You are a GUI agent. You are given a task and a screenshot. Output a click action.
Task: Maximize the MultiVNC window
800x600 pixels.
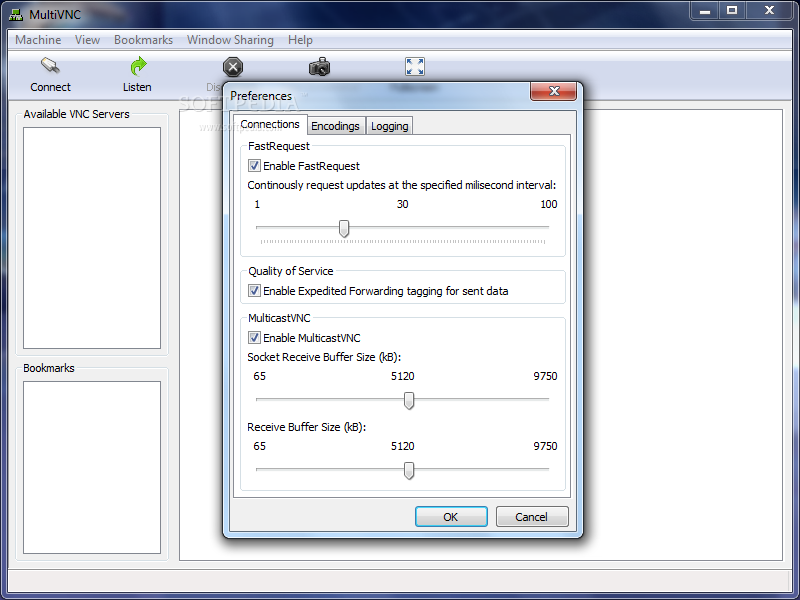pos(732,10)
